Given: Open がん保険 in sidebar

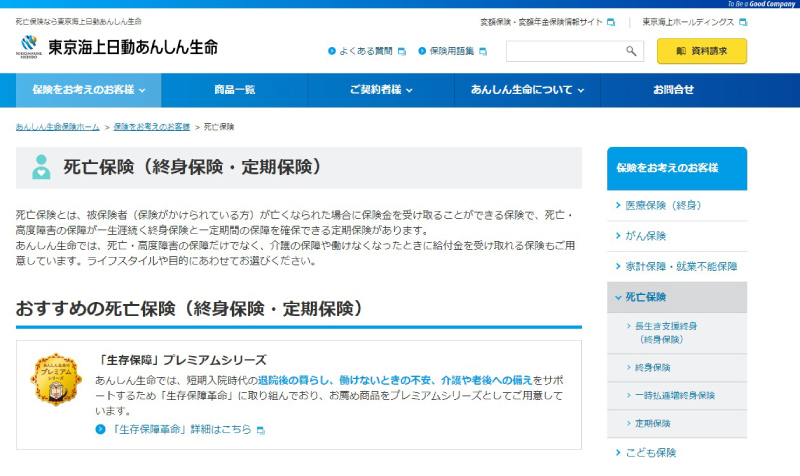Looking at the screenshot, I should pos(677,236).
